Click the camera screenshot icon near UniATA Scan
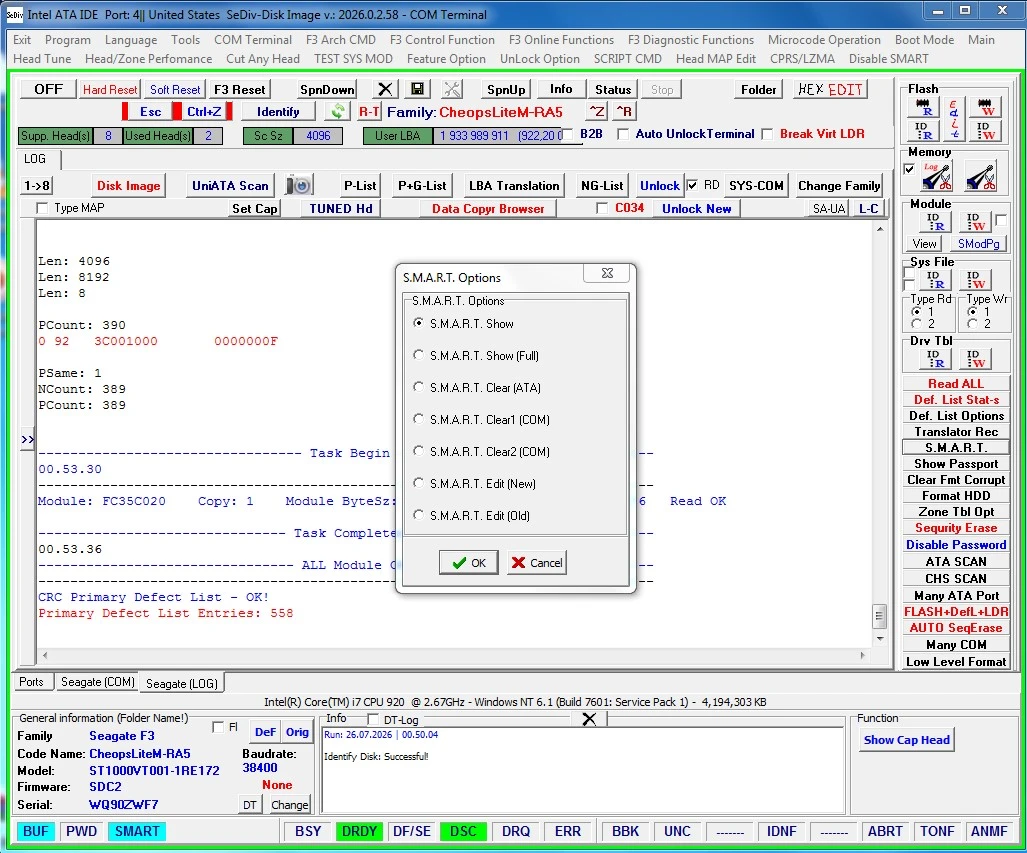This screenshot has height=853, width=1027. point(300,185)
